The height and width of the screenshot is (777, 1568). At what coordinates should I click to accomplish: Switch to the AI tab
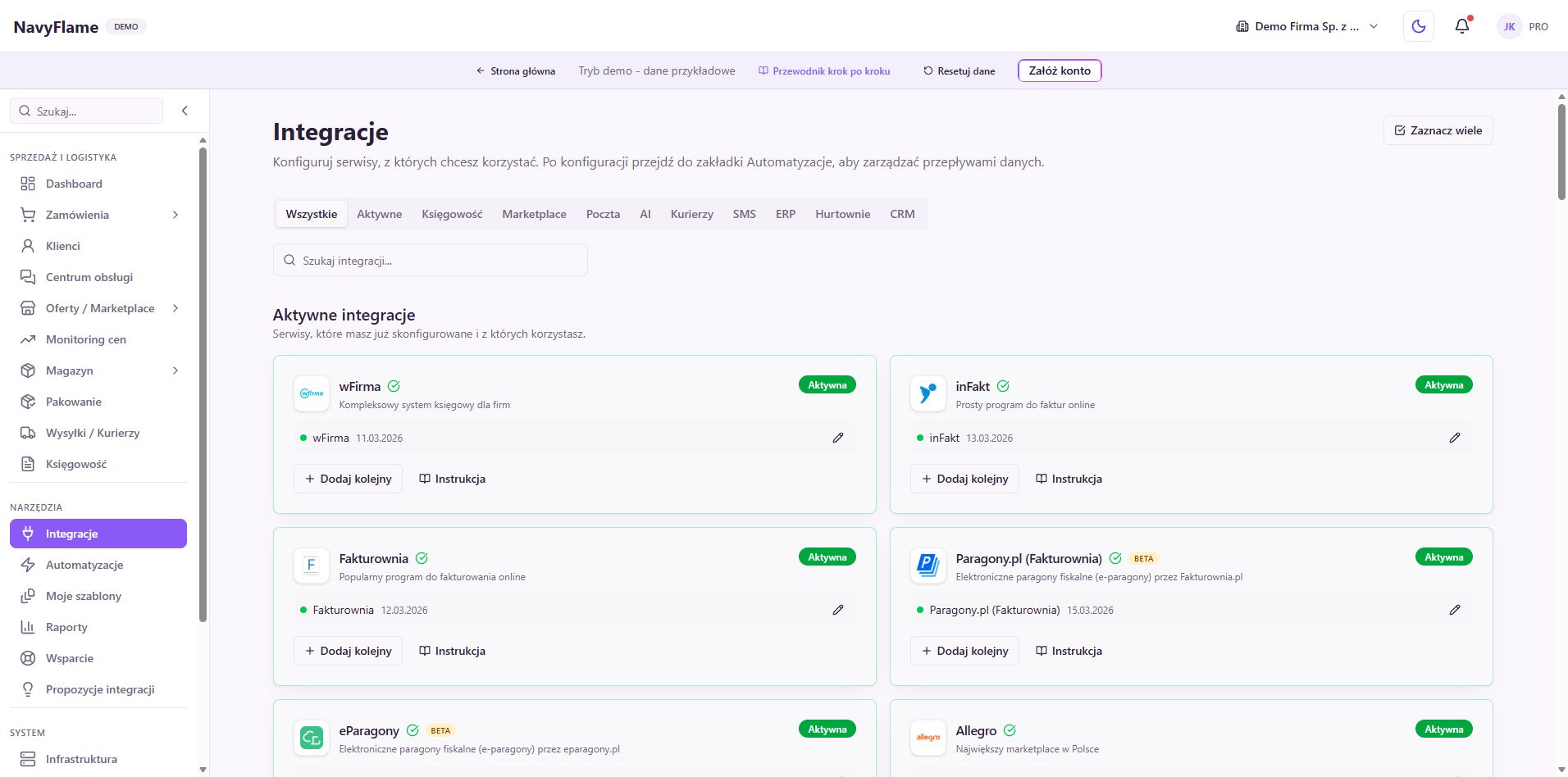pyautogui.click(x=645, y=214)
